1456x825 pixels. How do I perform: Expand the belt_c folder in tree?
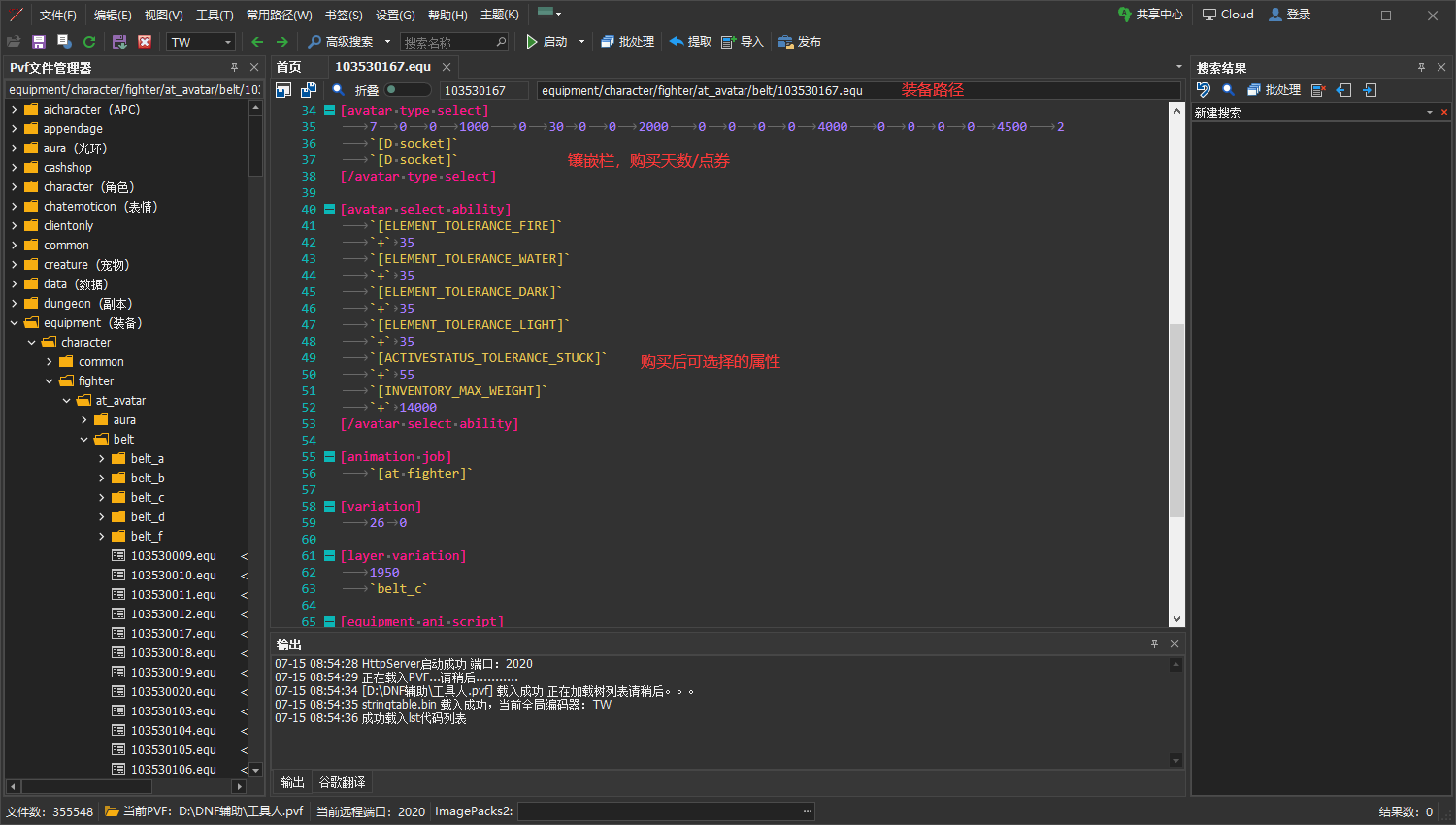[x=102, y=498]
